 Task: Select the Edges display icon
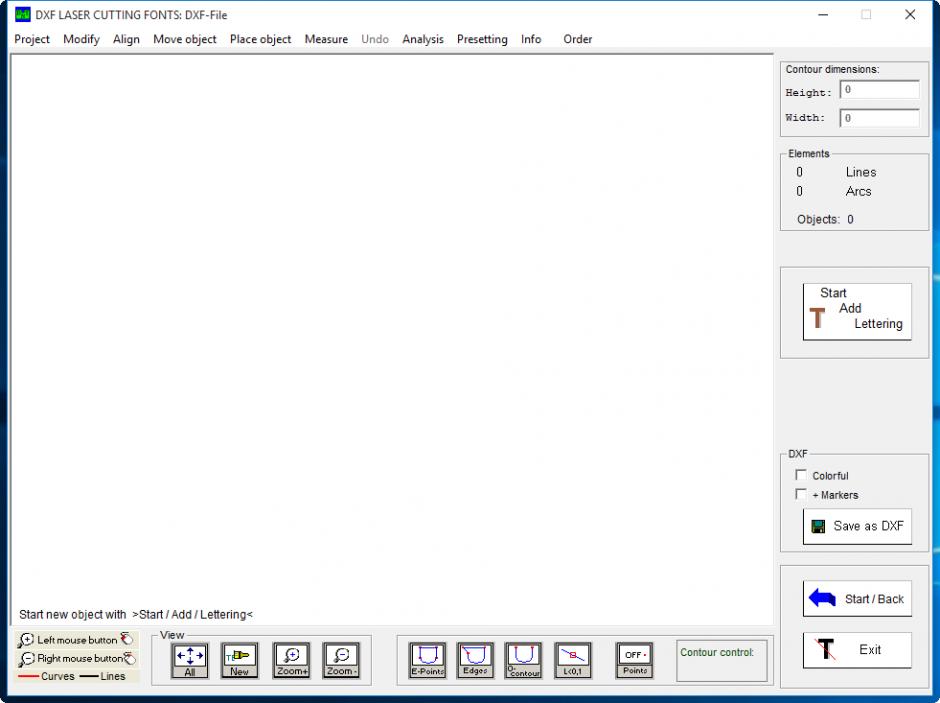coord(475,660)
